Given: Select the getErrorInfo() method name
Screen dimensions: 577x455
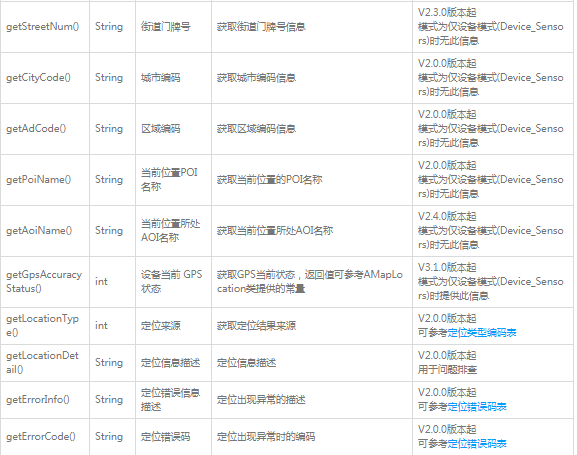Looking at the screenshot, I should click(38, 399).
